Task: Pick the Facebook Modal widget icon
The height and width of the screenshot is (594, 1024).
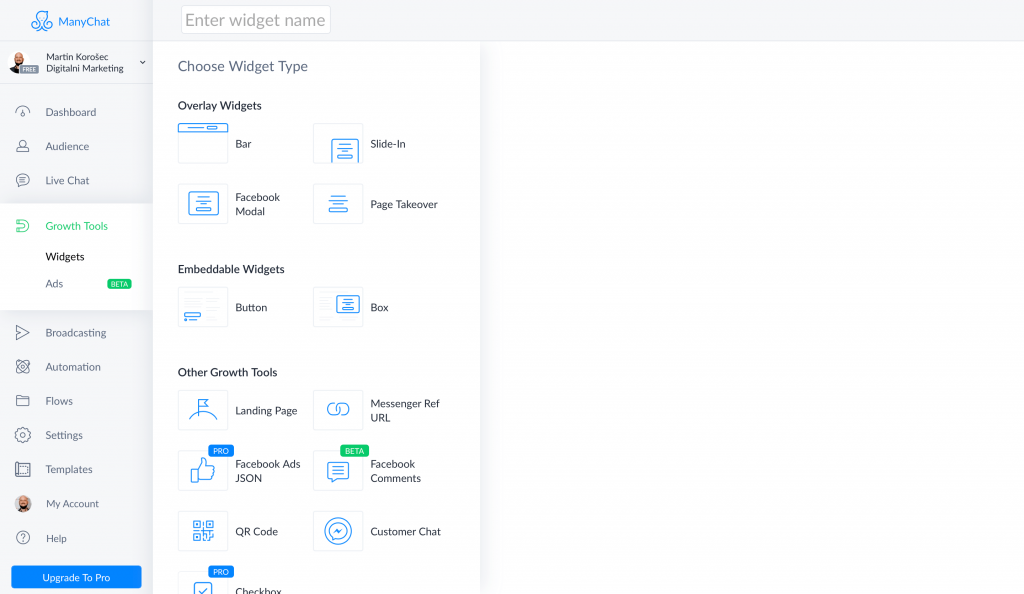Action: coord(203,204)
